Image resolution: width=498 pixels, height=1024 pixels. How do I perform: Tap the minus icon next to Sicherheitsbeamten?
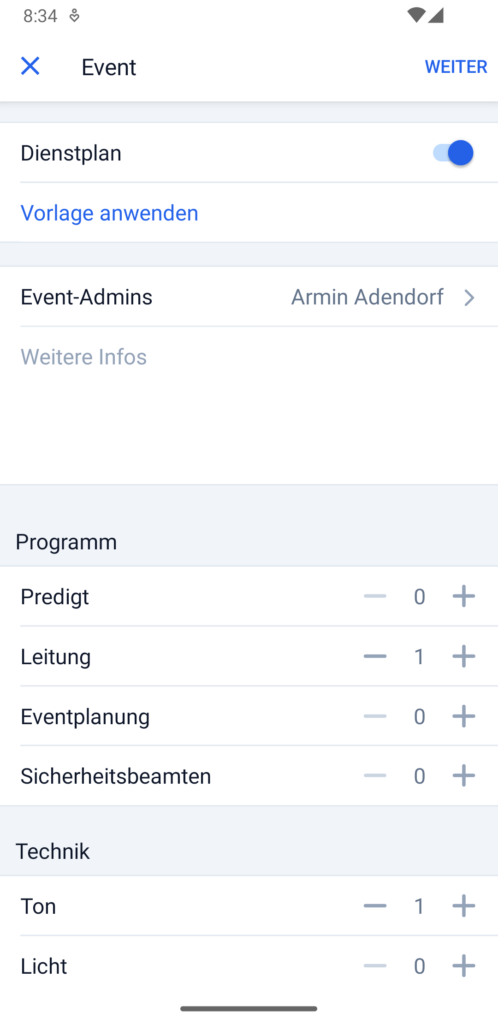point(375,776)
